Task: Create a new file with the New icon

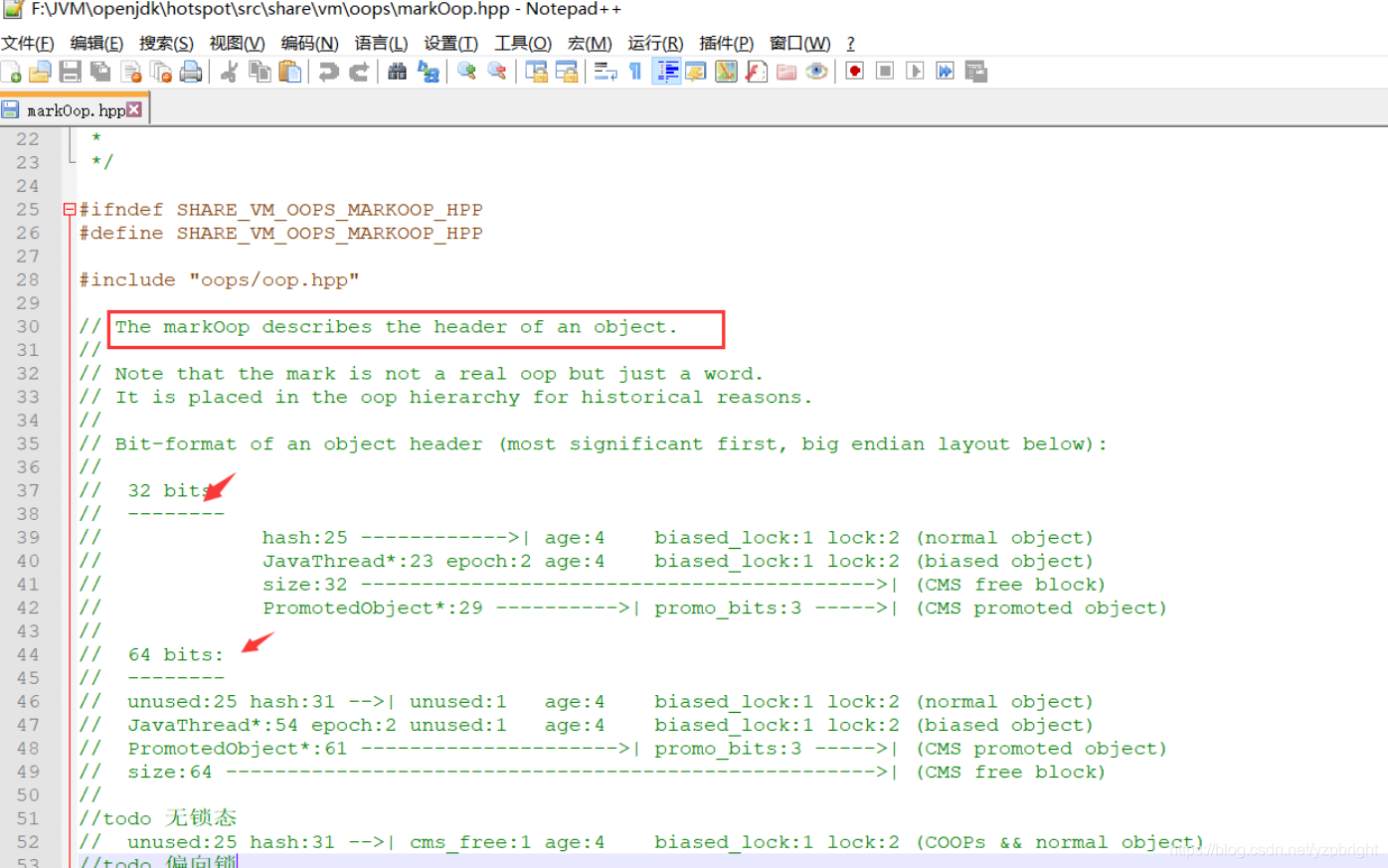Action: [x=12, y=72]
